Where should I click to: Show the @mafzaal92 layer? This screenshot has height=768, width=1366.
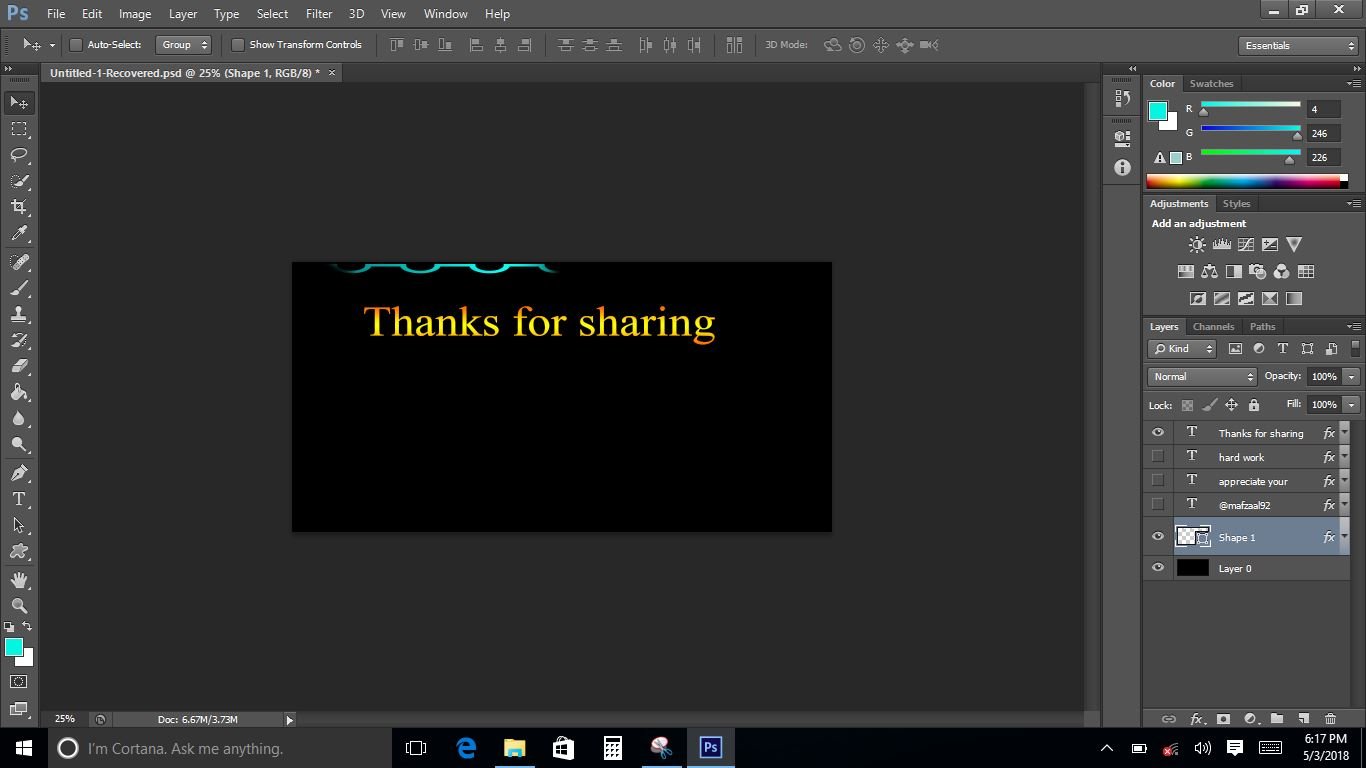click(x=1158, y=504)
